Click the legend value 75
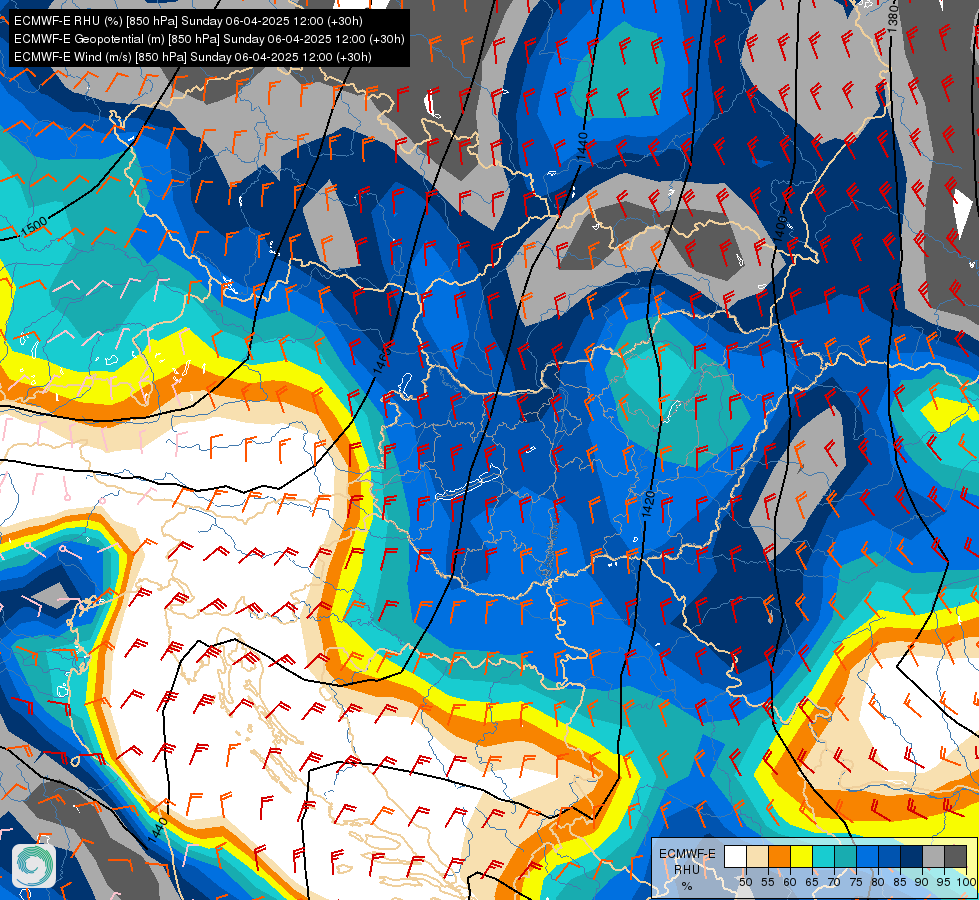 (x=856, y=882)
